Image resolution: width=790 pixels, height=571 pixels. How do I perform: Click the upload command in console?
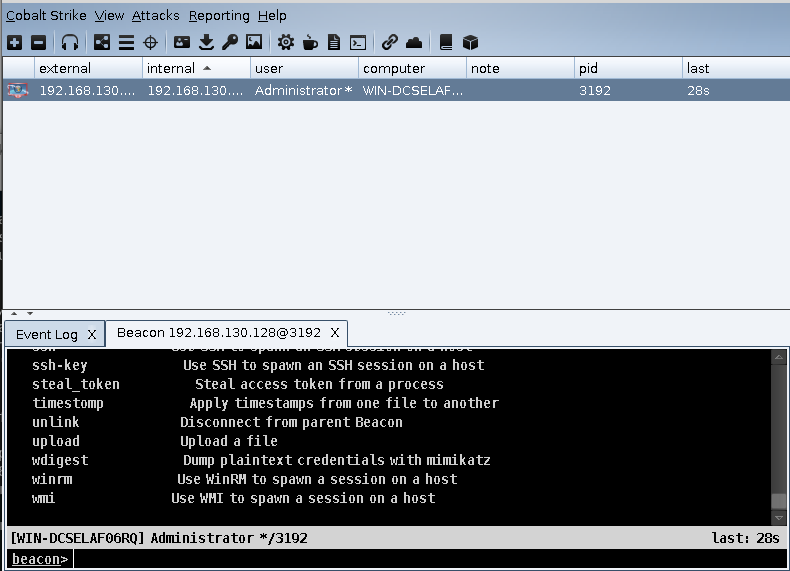[55, 441]
